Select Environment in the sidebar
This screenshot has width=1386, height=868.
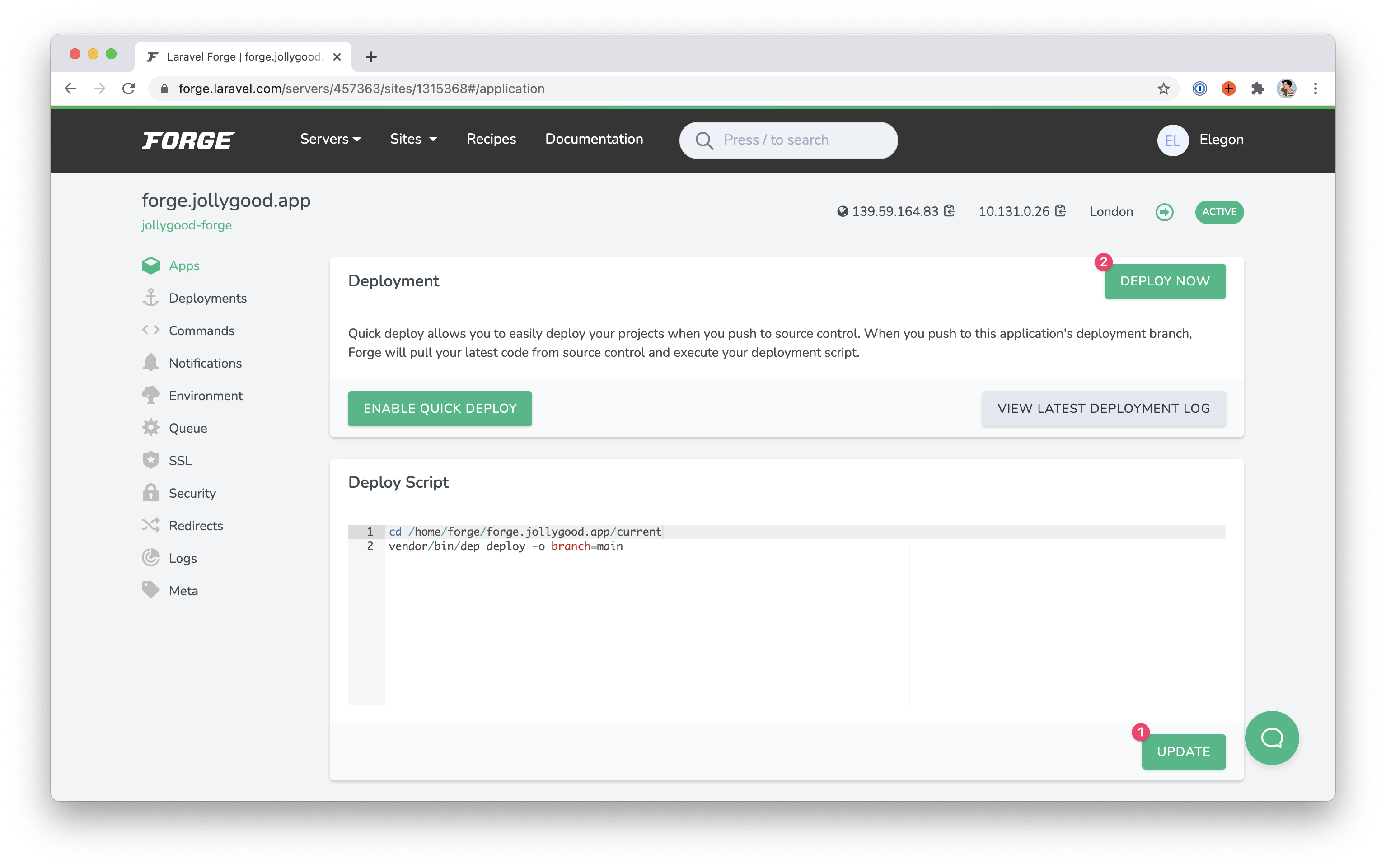[206, 396]
